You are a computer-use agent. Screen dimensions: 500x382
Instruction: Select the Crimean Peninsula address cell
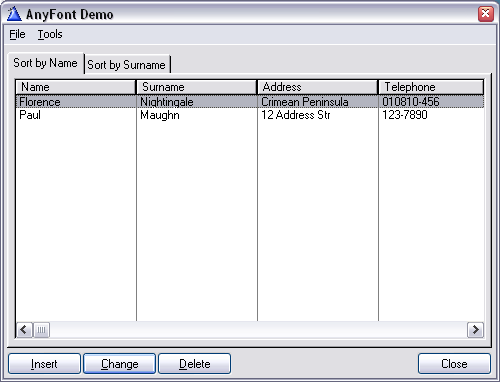click(x=318, y=102)
